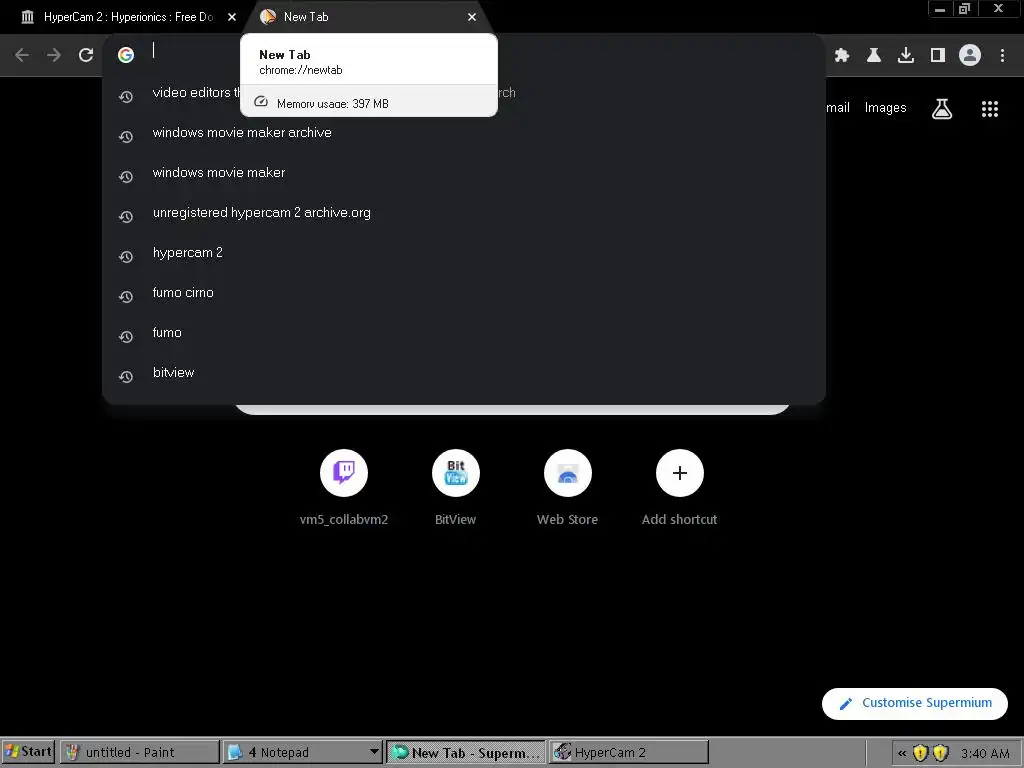1024x768 pixels.
Task: Click history clock icon beside 'bitview'
Action: pyautogui.click(x=126, y=377)
